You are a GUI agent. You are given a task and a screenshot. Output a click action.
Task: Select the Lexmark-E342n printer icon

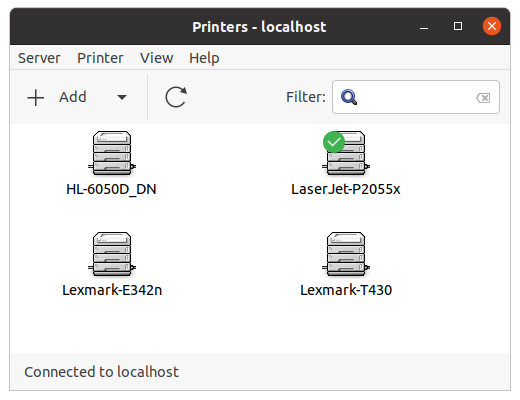click(x=112, y=254)
